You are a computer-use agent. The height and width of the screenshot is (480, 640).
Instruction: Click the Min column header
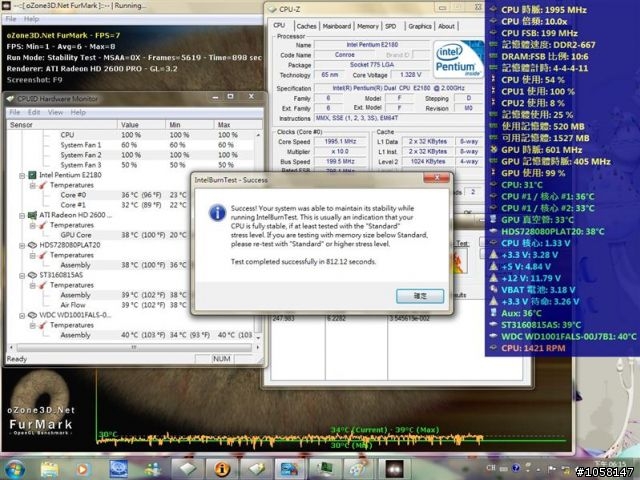coord(189,124)
